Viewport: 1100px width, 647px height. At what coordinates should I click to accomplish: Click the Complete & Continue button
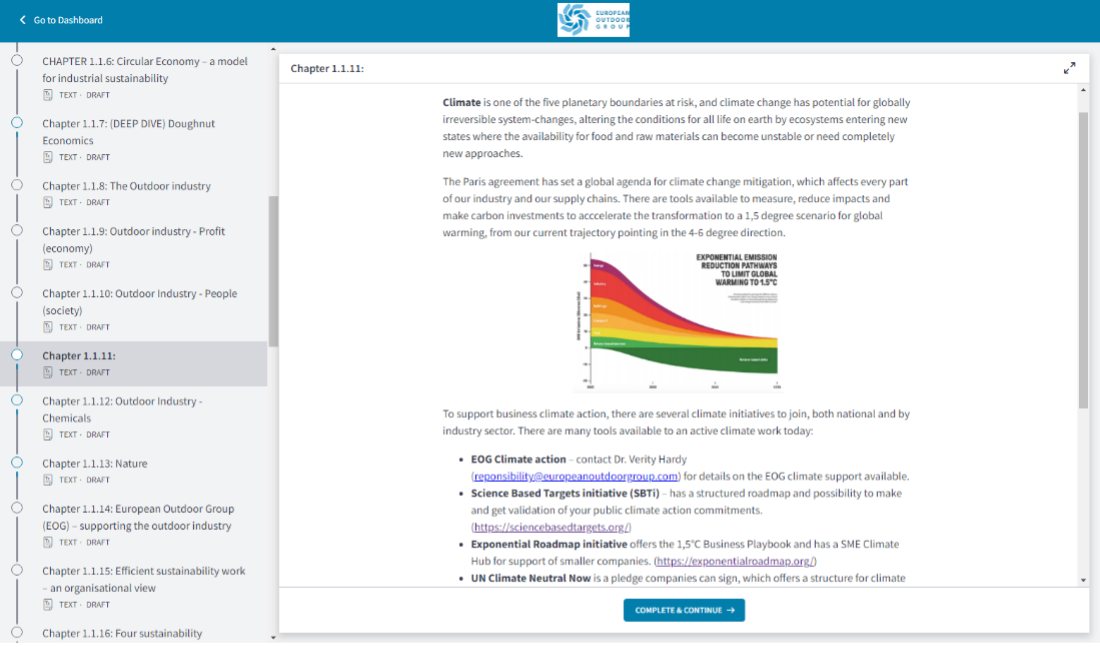click(684, 610)
